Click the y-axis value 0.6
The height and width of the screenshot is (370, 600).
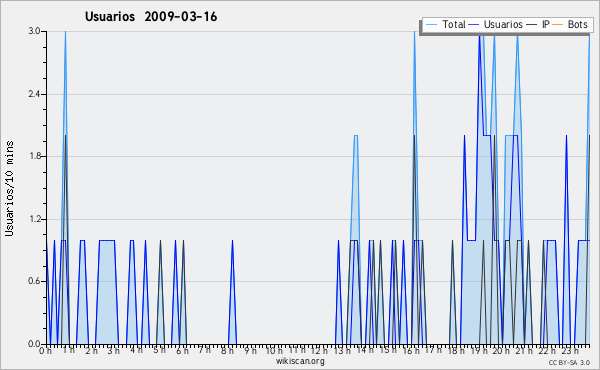34,281
